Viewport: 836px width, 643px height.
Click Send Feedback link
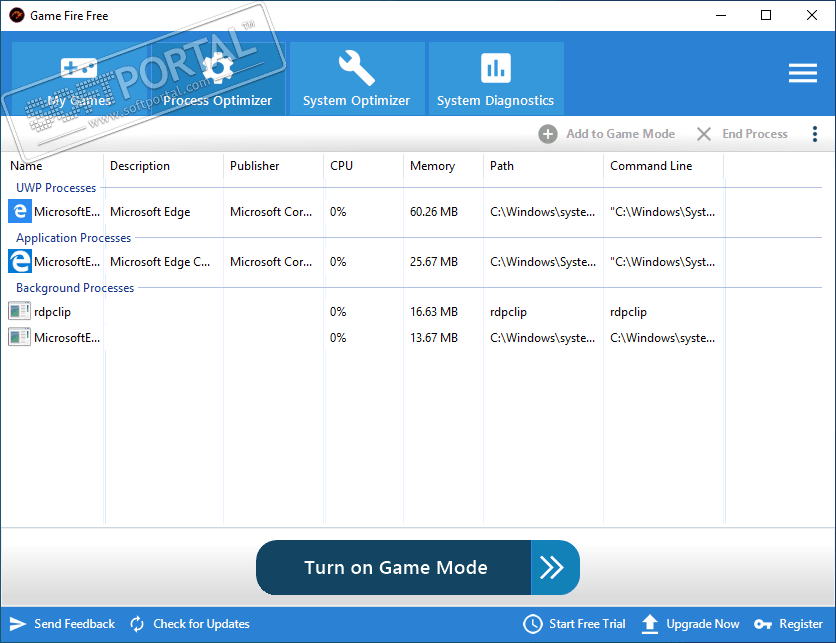click(x=74, y=624)
